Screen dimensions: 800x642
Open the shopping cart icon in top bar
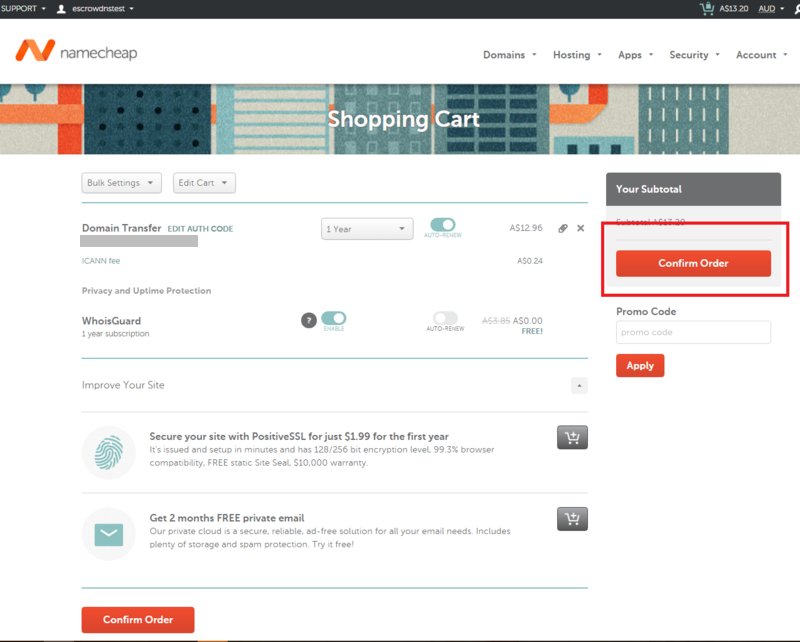pyautogui.click(x=708, y=8)
